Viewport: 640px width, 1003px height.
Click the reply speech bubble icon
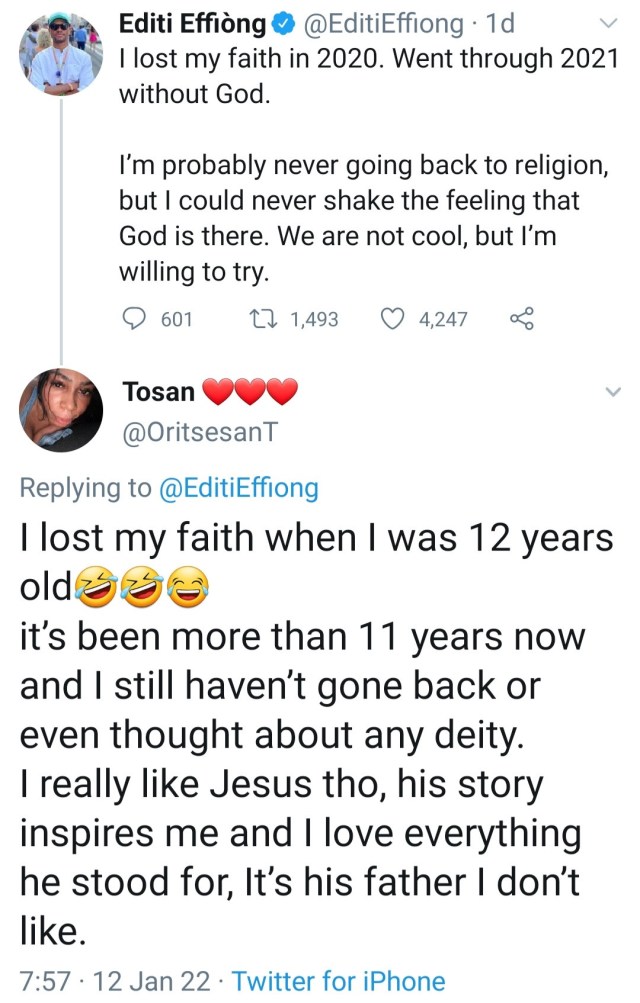point(133,319)
